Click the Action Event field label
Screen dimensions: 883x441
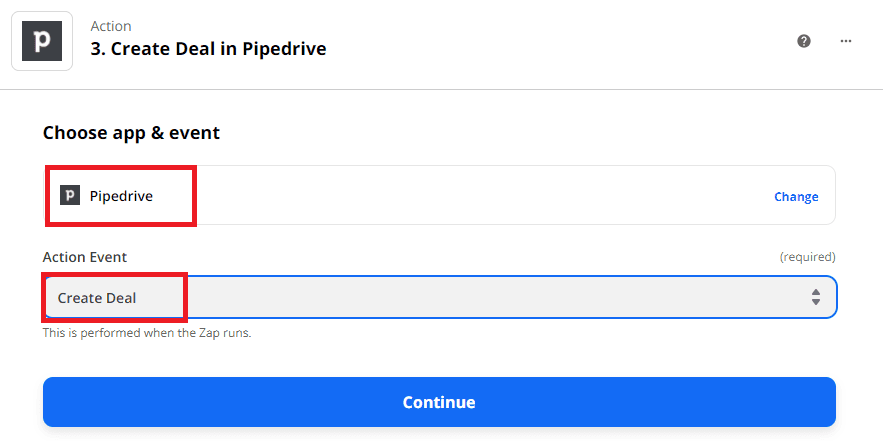pos(85,257)
